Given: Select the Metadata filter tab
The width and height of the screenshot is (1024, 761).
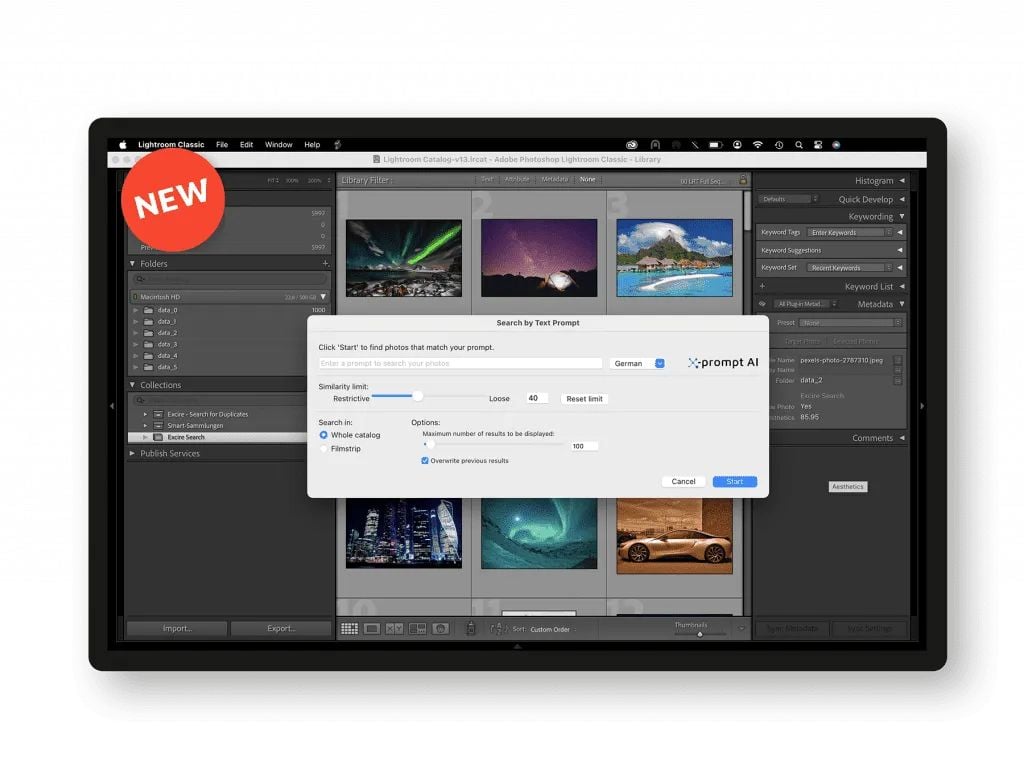Looking at the screenshot, I should tap(554, 179).
